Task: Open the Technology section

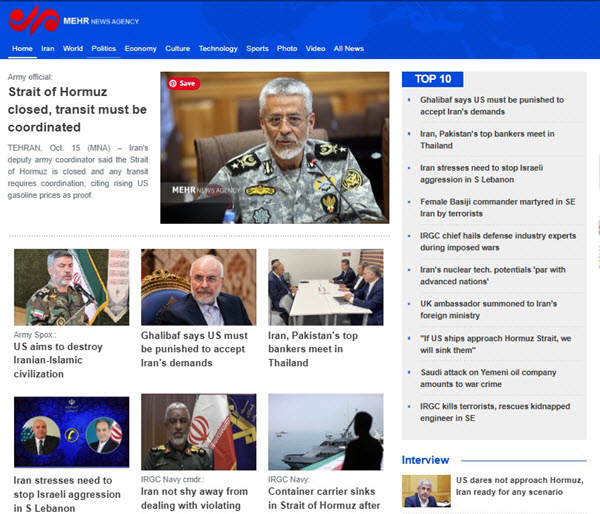Action: click(218, 49)
